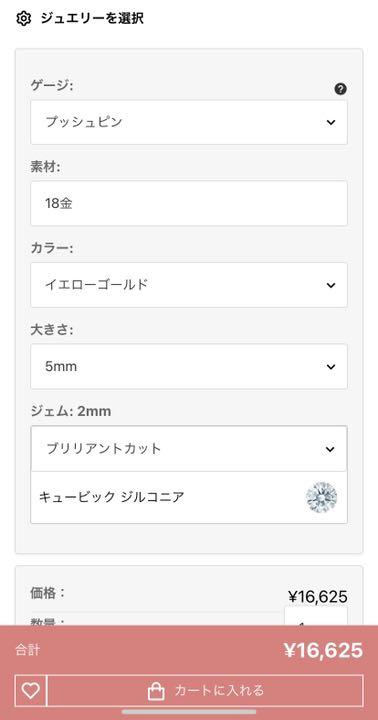Screen dimensions: 378x720
Task: Collapse the ブリリアントカット gem dropdown
Action: point(189,449)
